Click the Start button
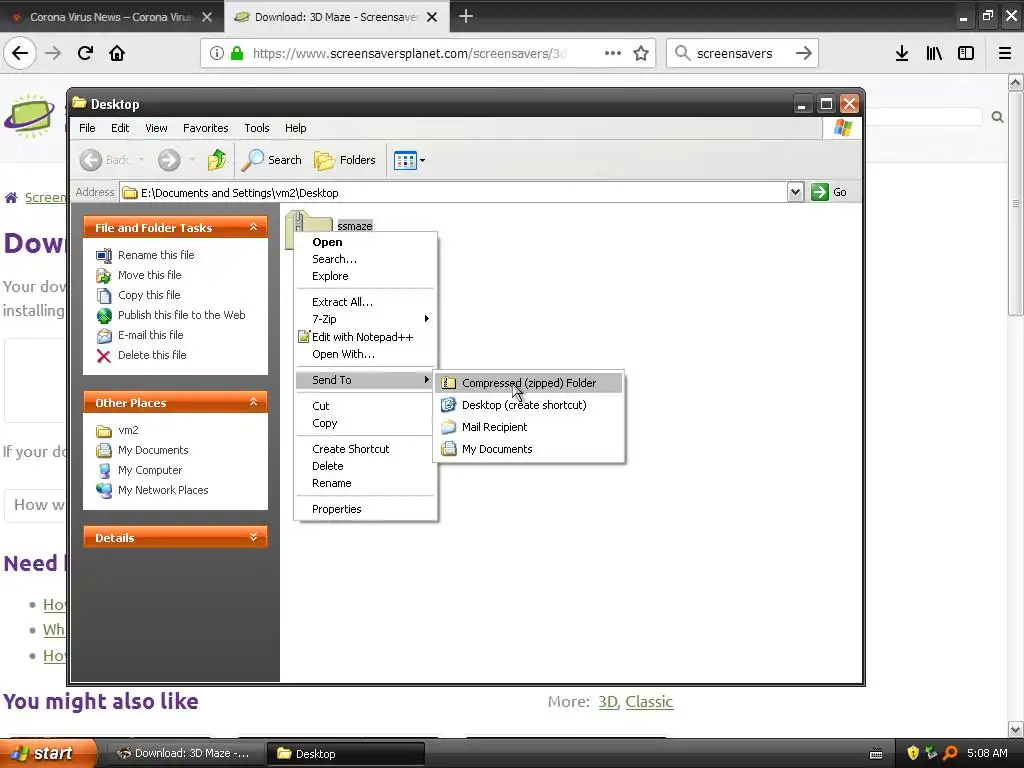The height and width of the screenshot is (768, 1024). click(47, 753)
